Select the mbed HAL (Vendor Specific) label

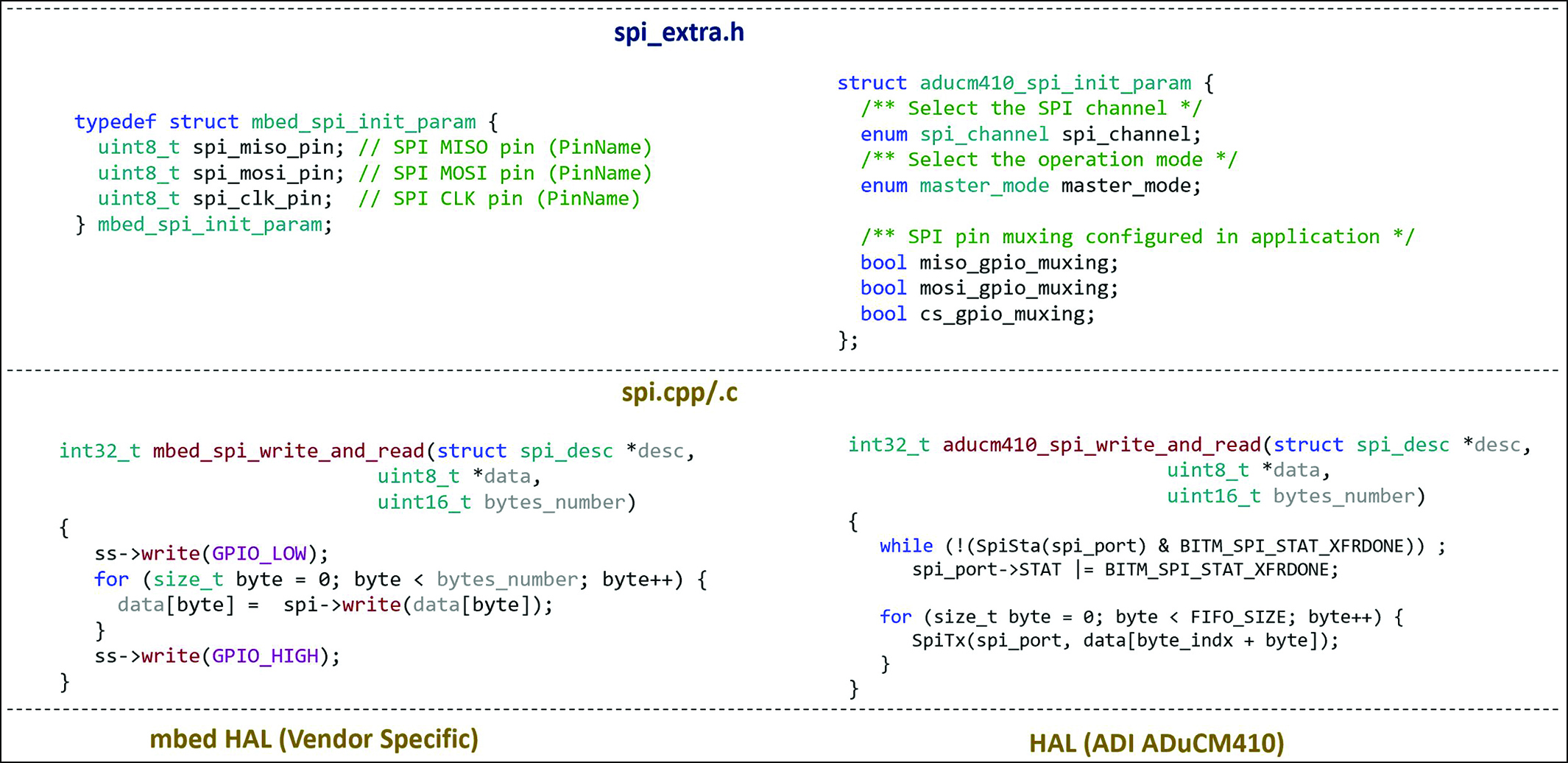point(314,739)
